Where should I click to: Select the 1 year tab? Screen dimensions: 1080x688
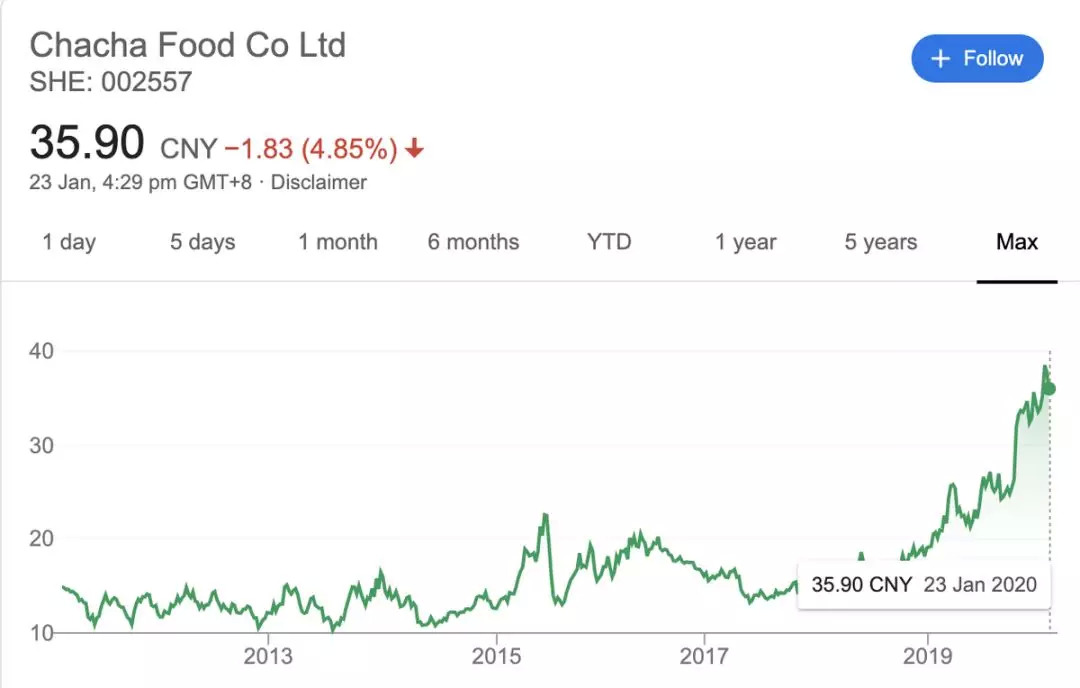[745, 242]
